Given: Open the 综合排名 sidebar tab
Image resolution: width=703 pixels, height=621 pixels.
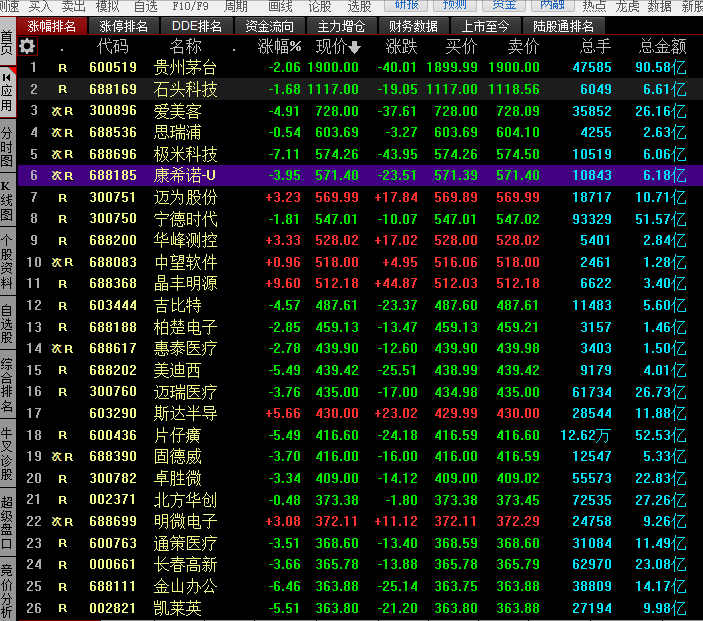Looking at the screenshot, I should click(7, 385).
